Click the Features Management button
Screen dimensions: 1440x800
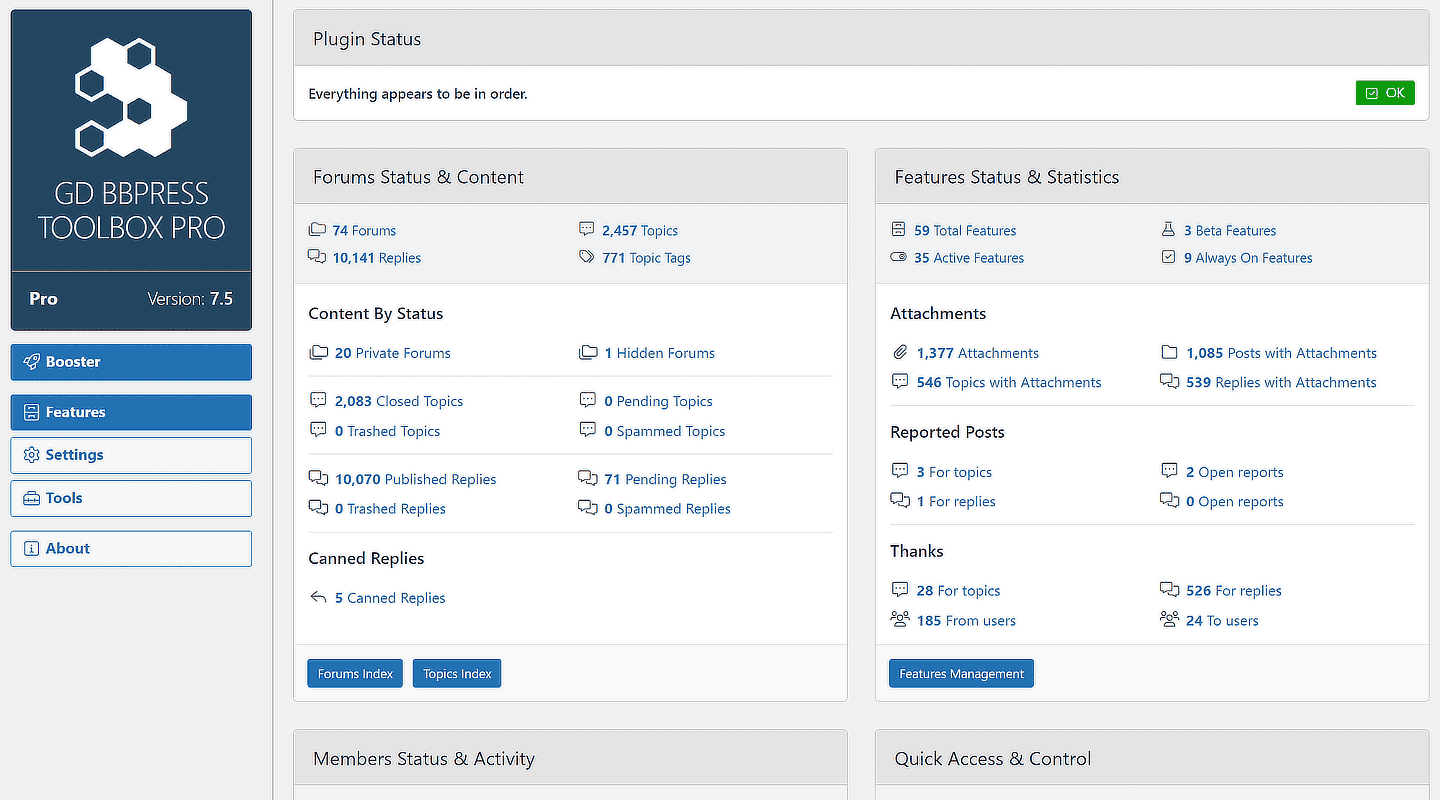click(961, 674)
